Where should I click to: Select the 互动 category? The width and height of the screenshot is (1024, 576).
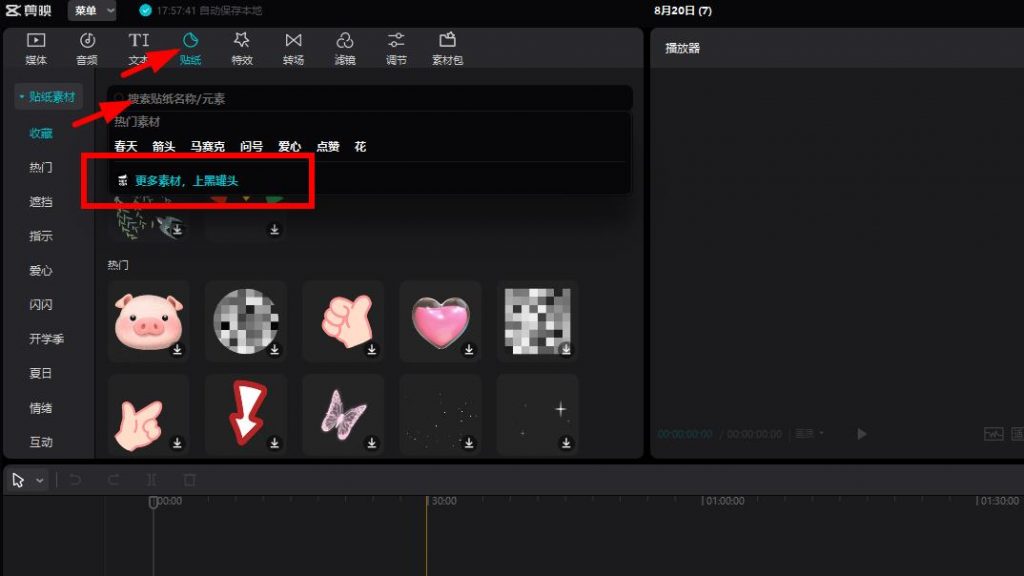pos(40,442)
